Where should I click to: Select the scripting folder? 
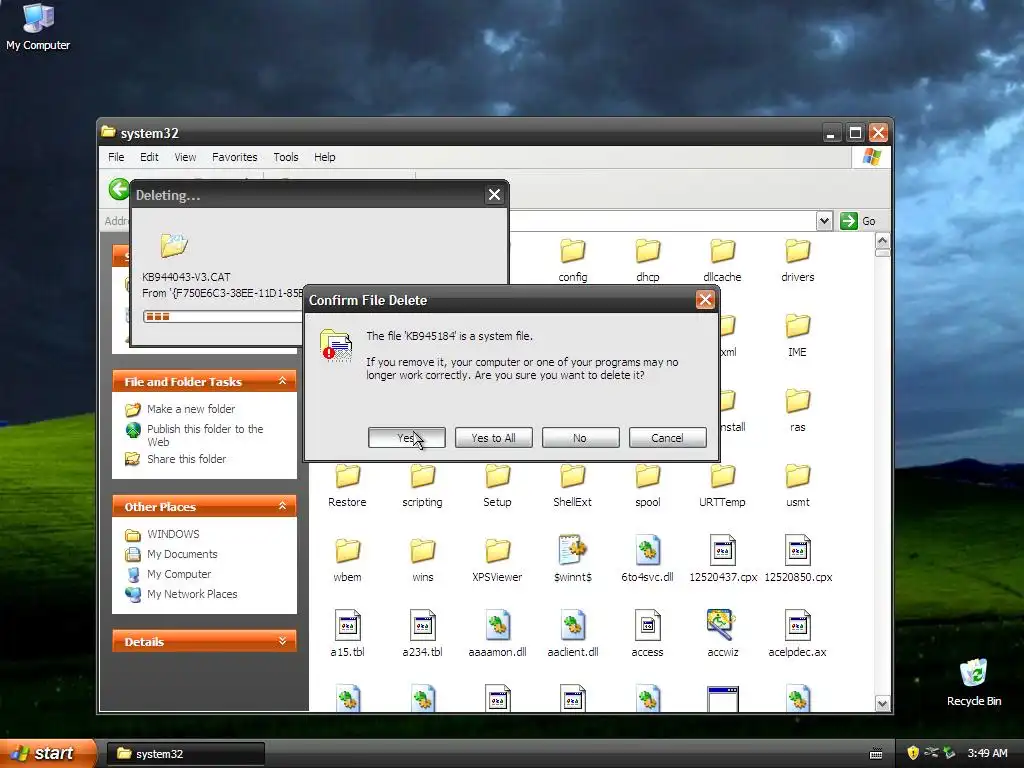tap(423, 485)
